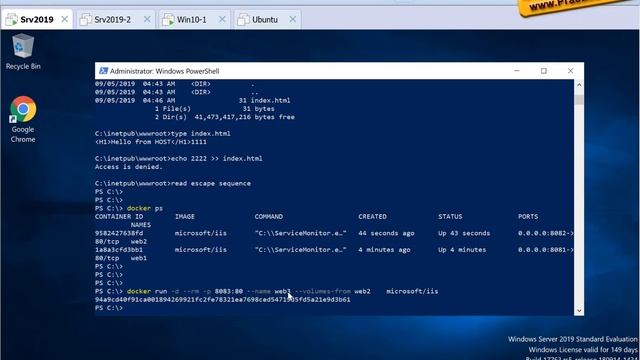The width and height of the screenshot is (640, 360).
Task: Minimize the PowerShell window
Action: pyautogui.click(x=517, y=71)
